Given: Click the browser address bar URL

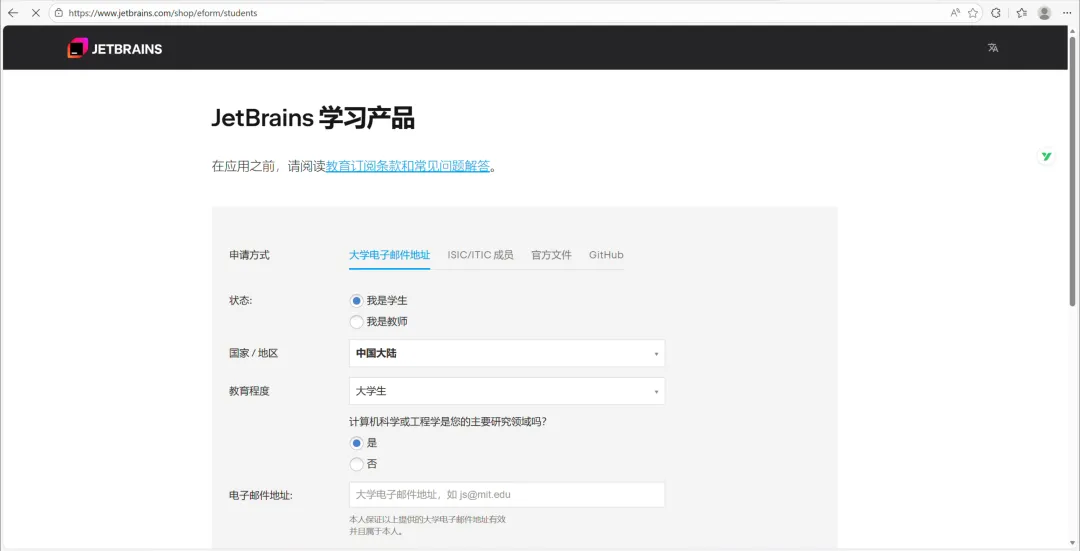Looking at the screenshot, I should 163,12.
